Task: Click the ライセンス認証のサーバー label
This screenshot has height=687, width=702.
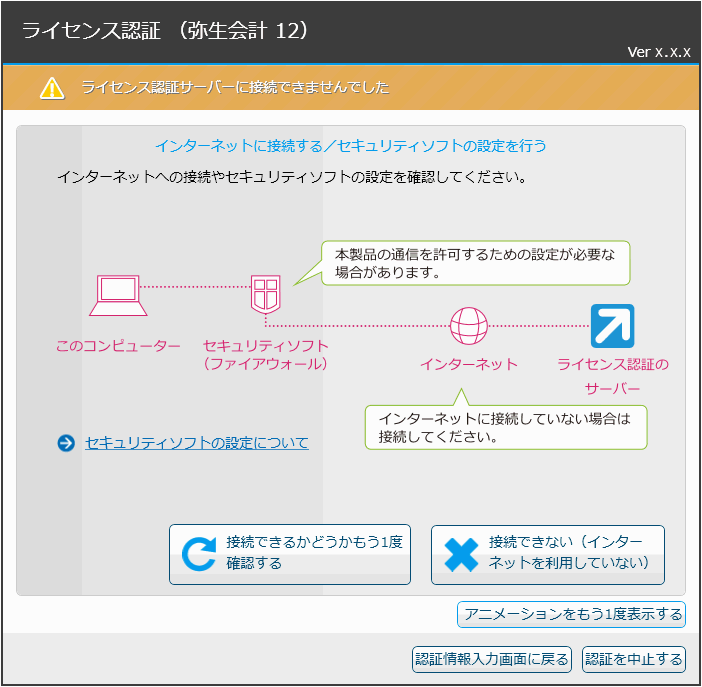Action: [x=612, y=376]
